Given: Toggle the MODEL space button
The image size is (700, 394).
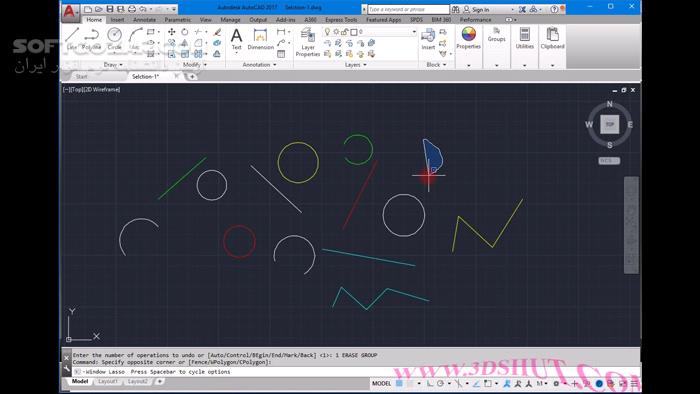Looking at the screenshot, I should [382, 383].
